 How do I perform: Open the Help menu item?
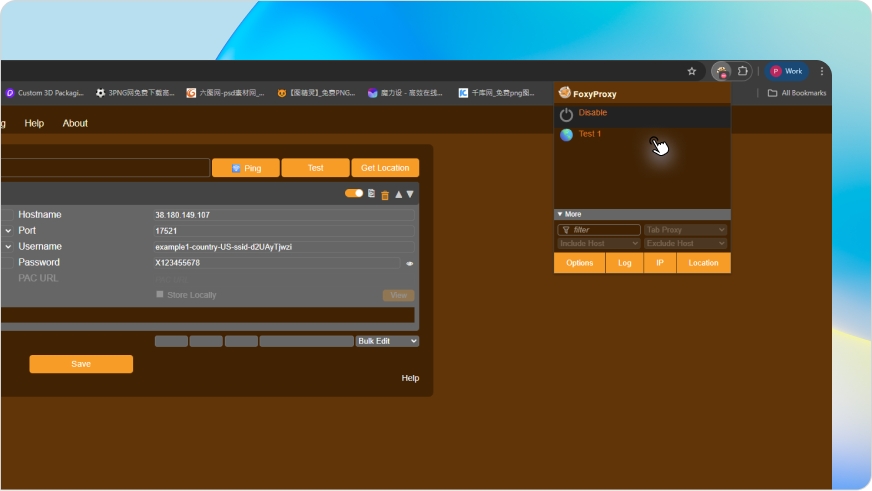(x=34, y=123)
